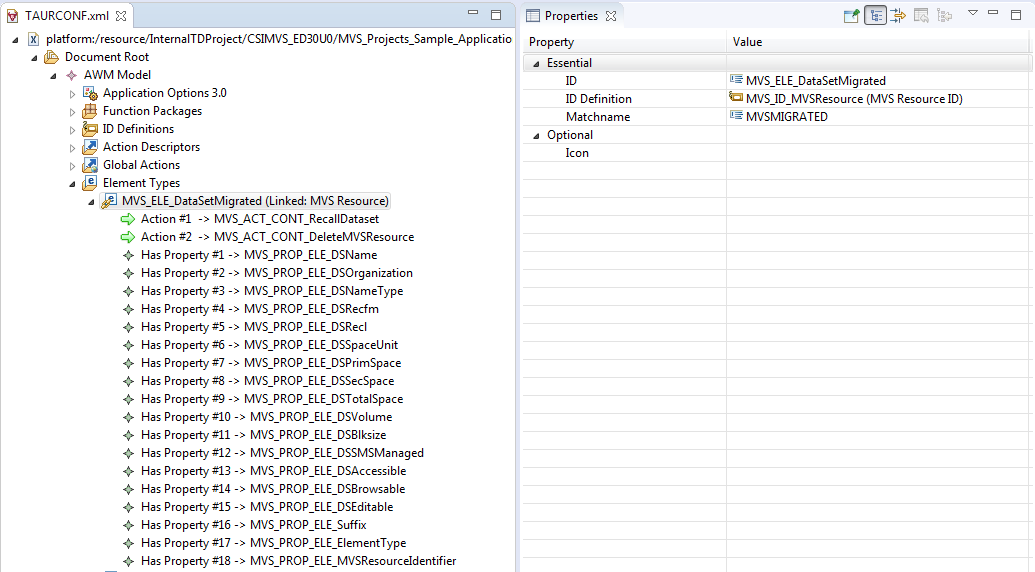Select Has Property #12 DSSMSManaged item
This screenshot has width=1035, height=572.
click(x=282, y=453)
